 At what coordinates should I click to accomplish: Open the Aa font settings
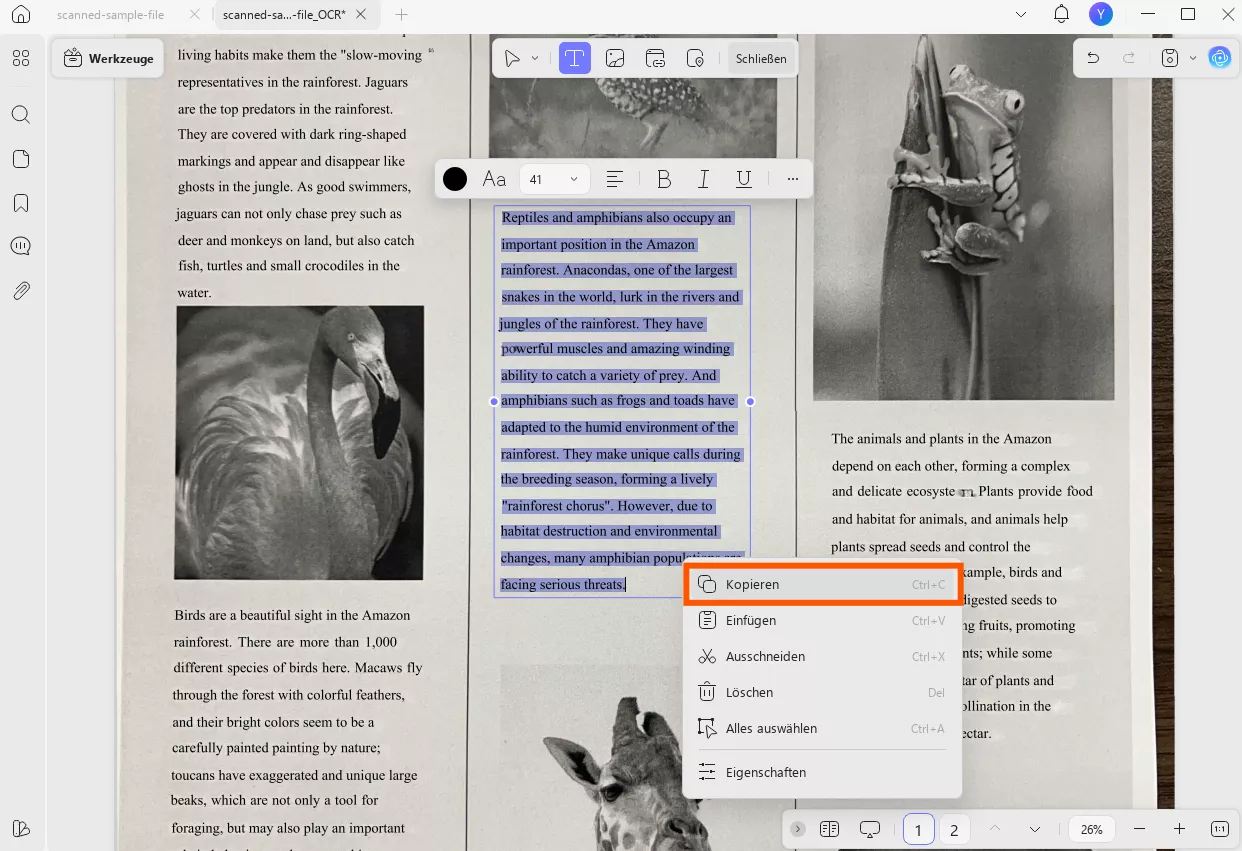coord(494,179)
